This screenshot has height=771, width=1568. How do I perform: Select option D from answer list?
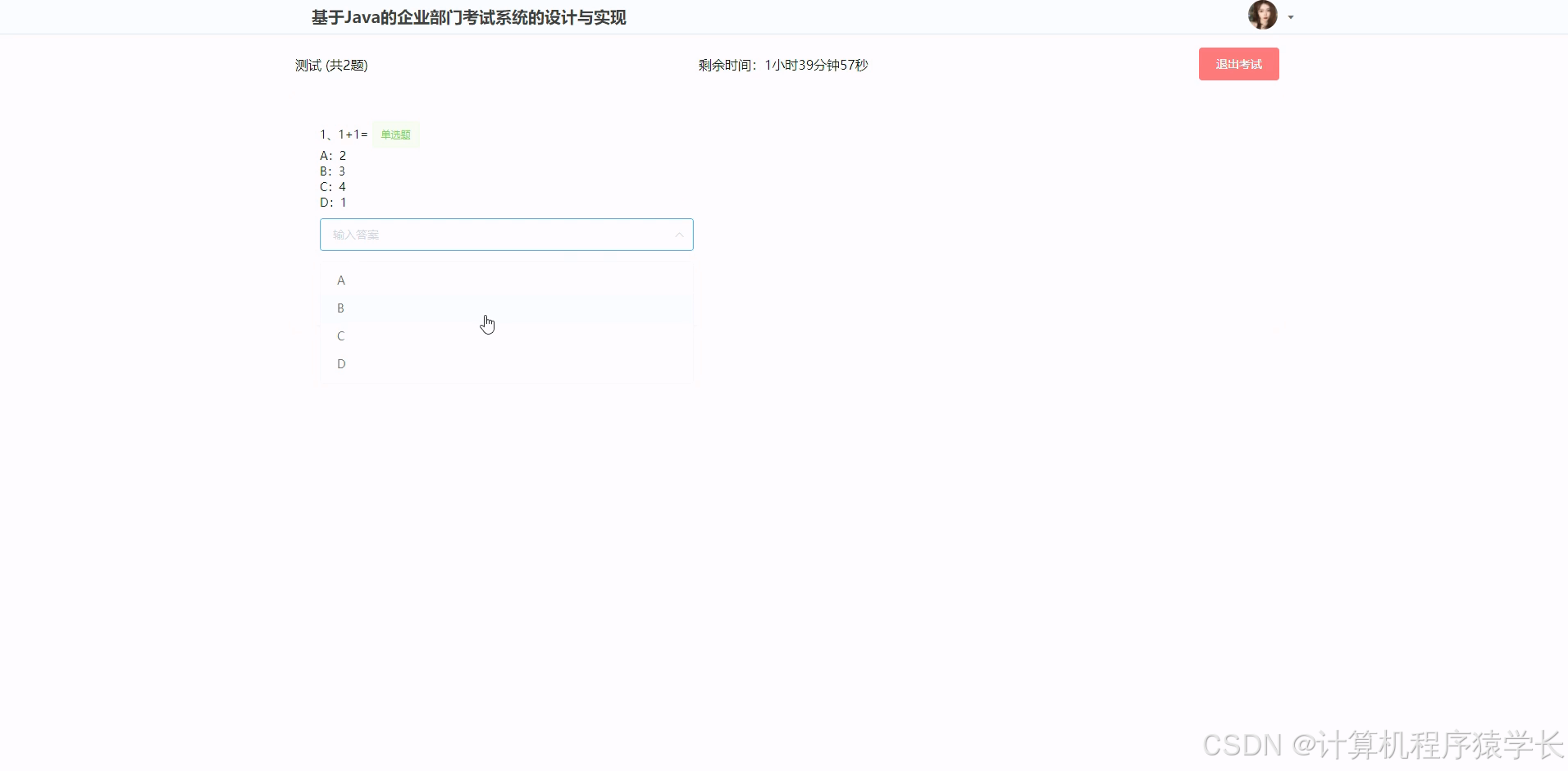tap(506, 364)
